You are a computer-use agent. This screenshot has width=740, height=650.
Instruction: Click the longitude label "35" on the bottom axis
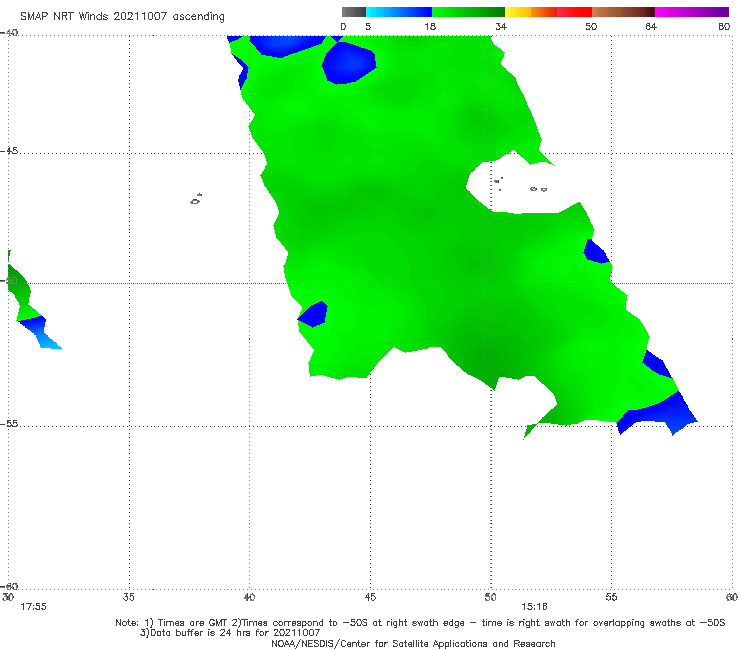coord(129,597)
